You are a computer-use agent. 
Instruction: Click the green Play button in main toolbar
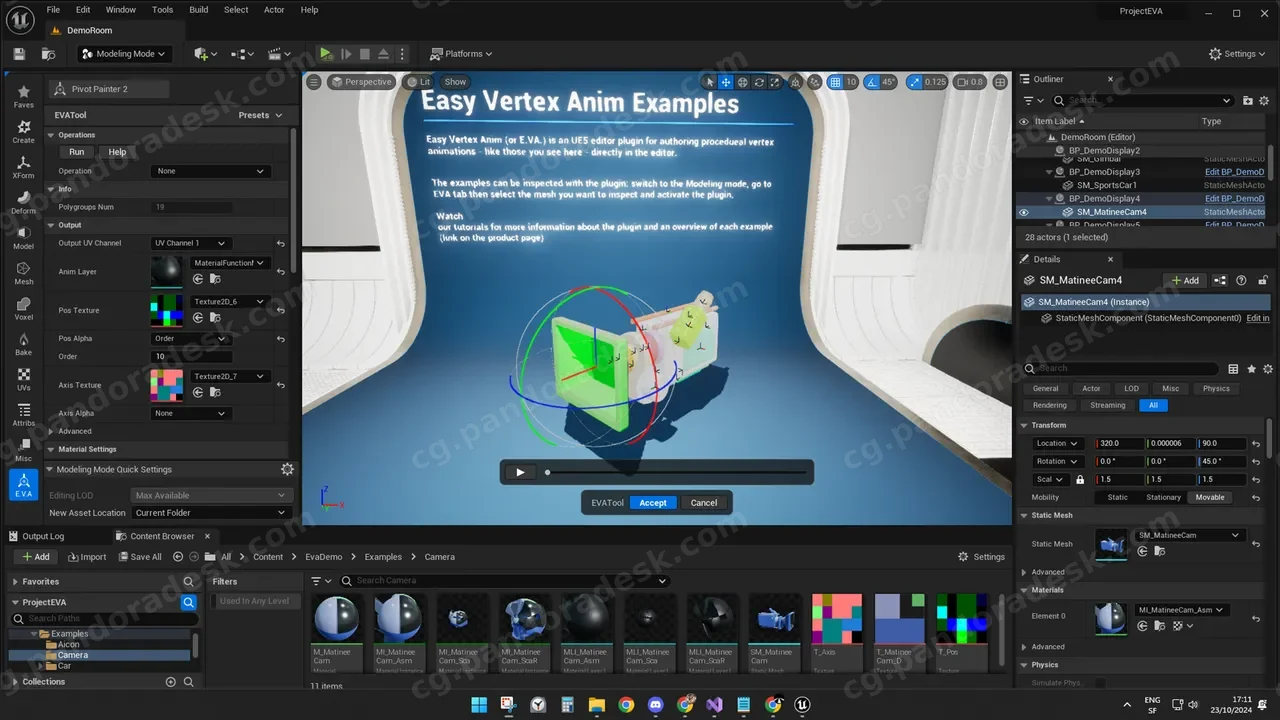[x=326, y=54]
